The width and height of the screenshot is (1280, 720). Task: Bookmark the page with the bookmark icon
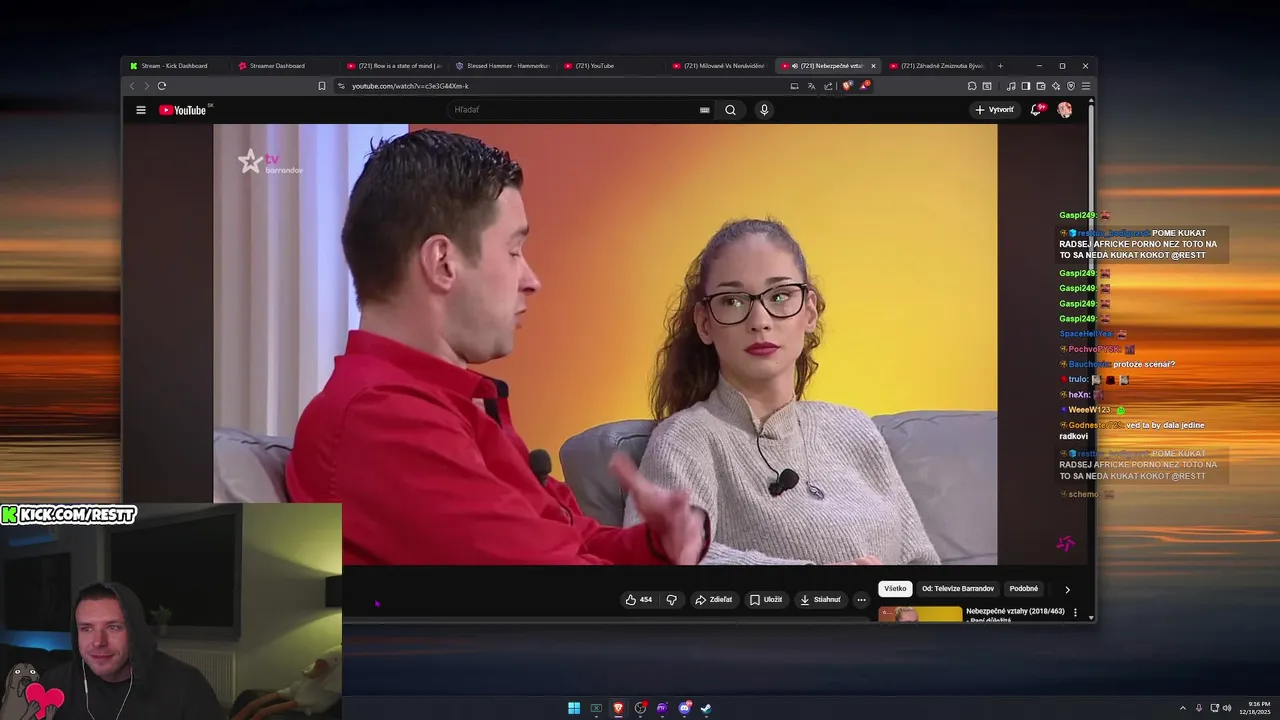point(322,86)
